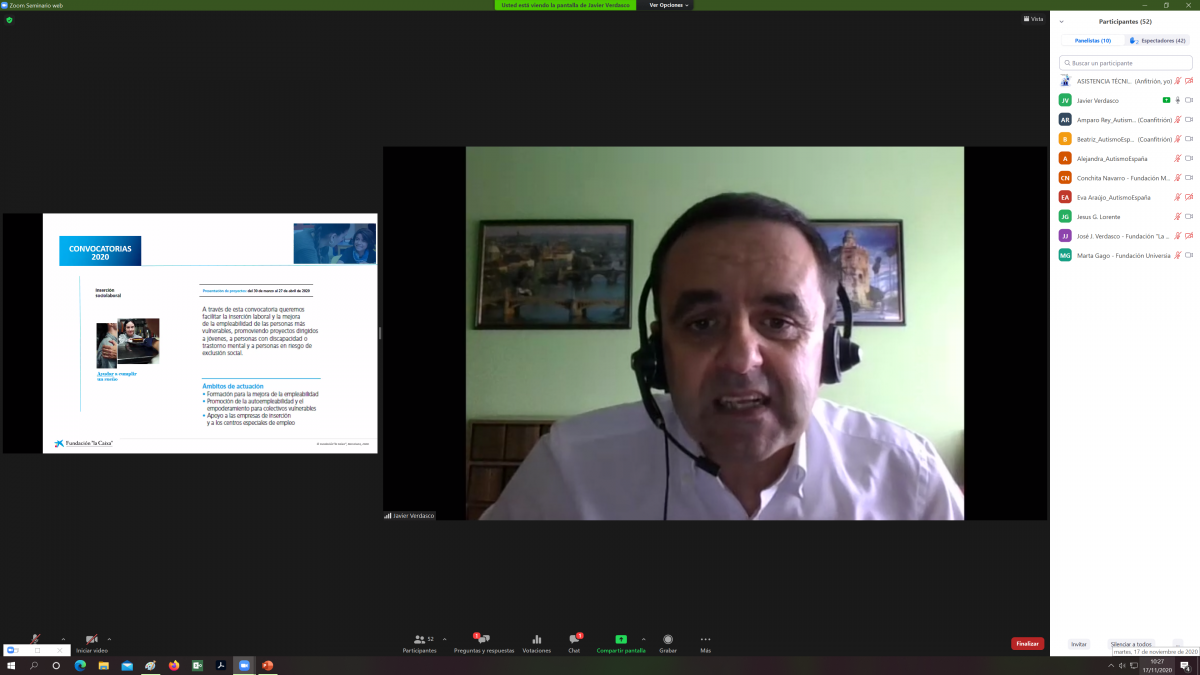
Task: Toggle the microphone mute button
Action: [x=35, y=640]
